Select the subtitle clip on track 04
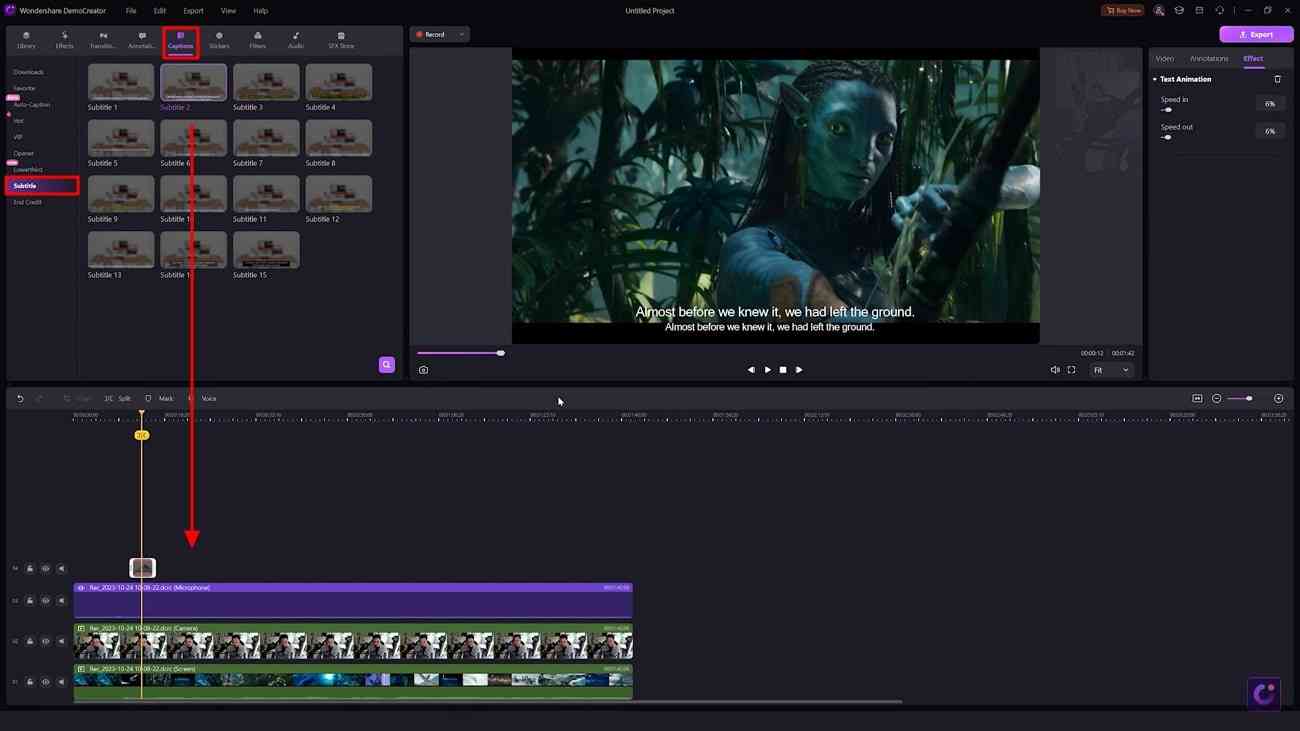The width and height of the screenshot is (1300, 731). tap(143, 568)
